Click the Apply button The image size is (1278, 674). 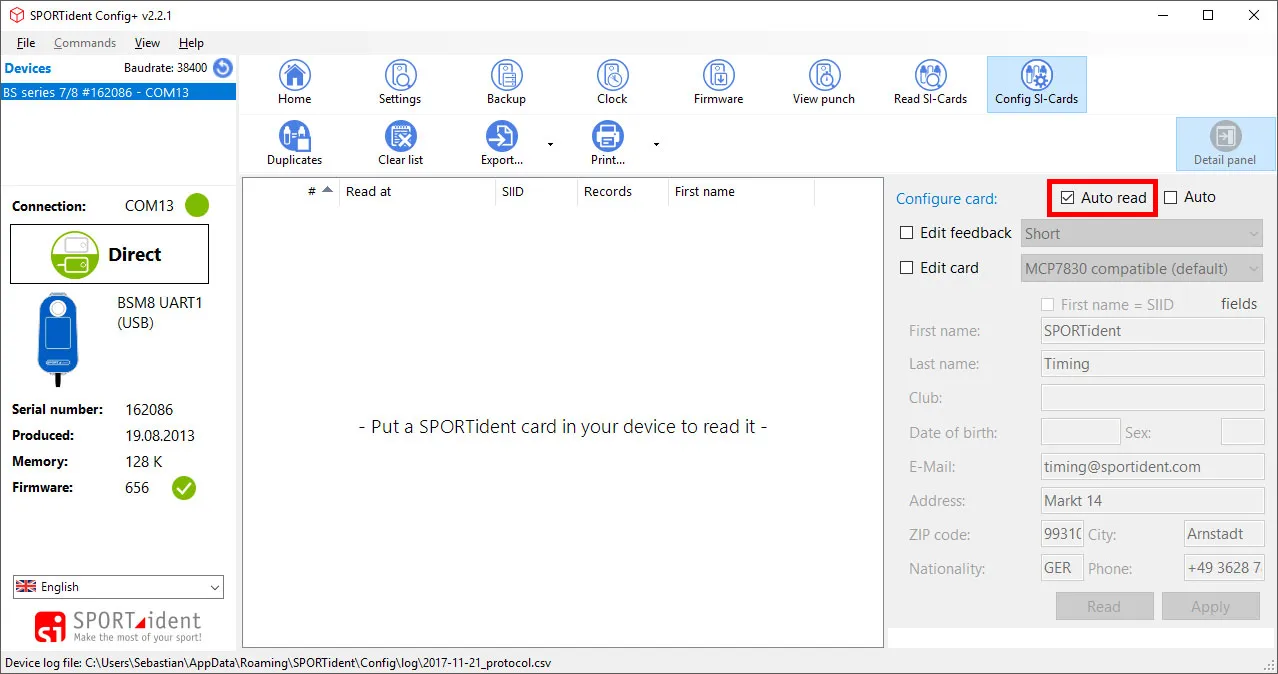(x=1210, y=606)
